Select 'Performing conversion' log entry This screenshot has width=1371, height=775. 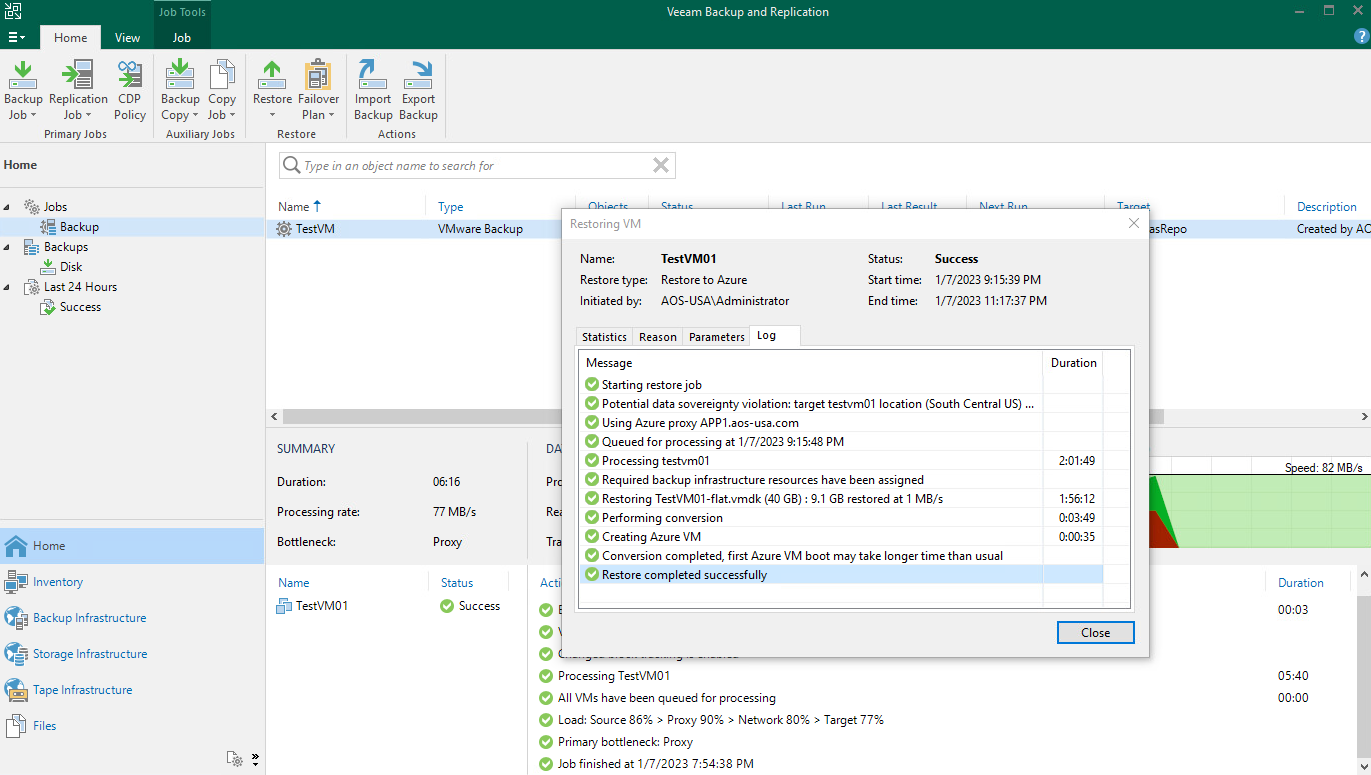click(x=841, y=518)
